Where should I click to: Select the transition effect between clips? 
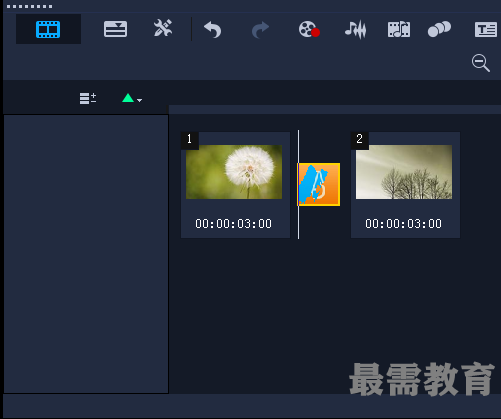(319, 184)
